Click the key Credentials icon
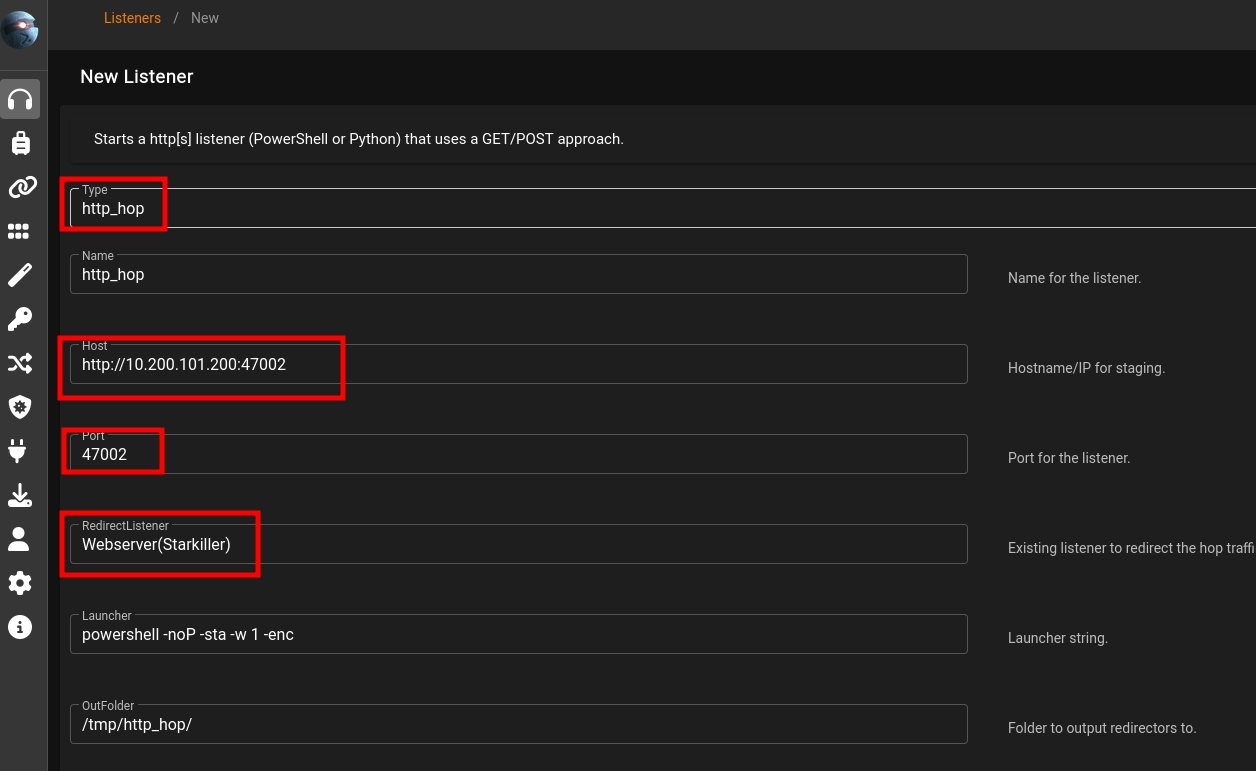 pos(20,319)
